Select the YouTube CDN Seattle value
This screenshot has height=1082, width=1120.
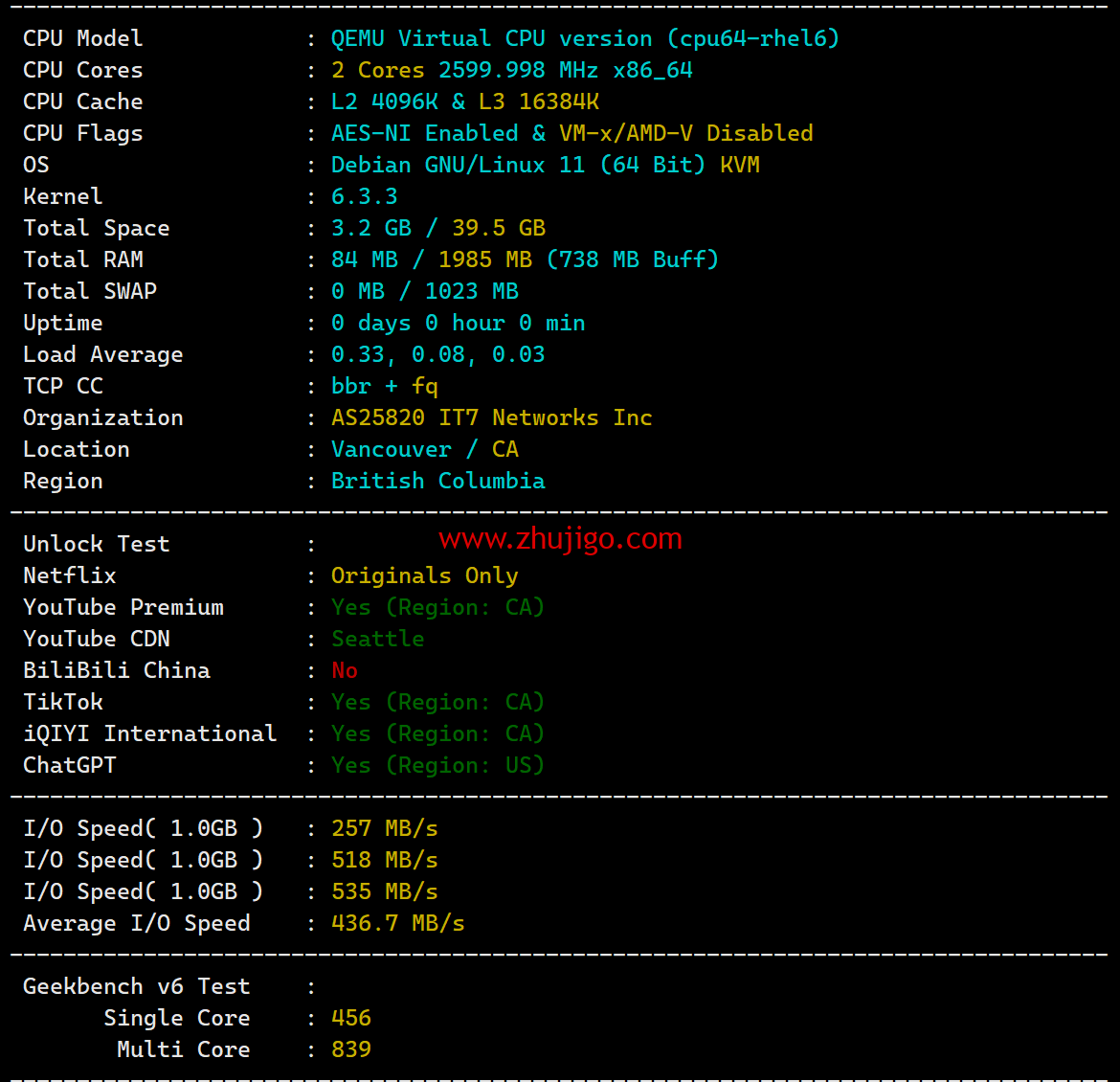(377, 639)
